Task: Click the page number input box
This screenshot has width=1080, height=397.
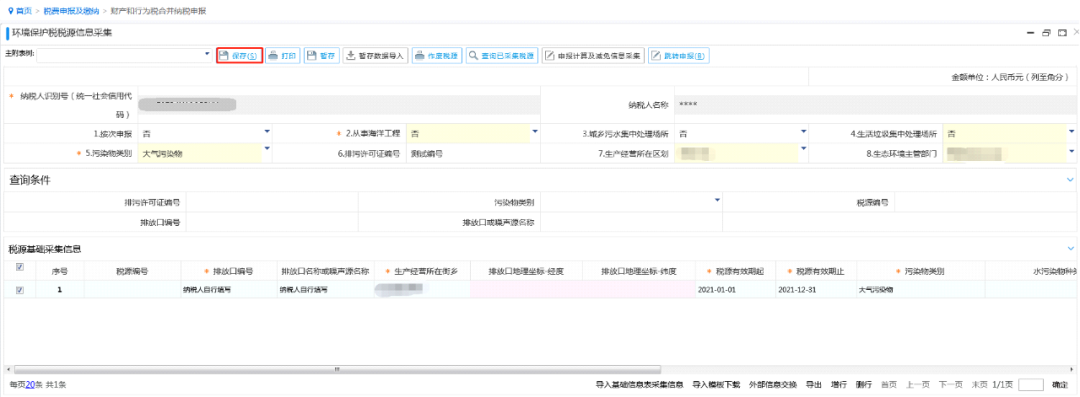Action: pos(1031,385)
